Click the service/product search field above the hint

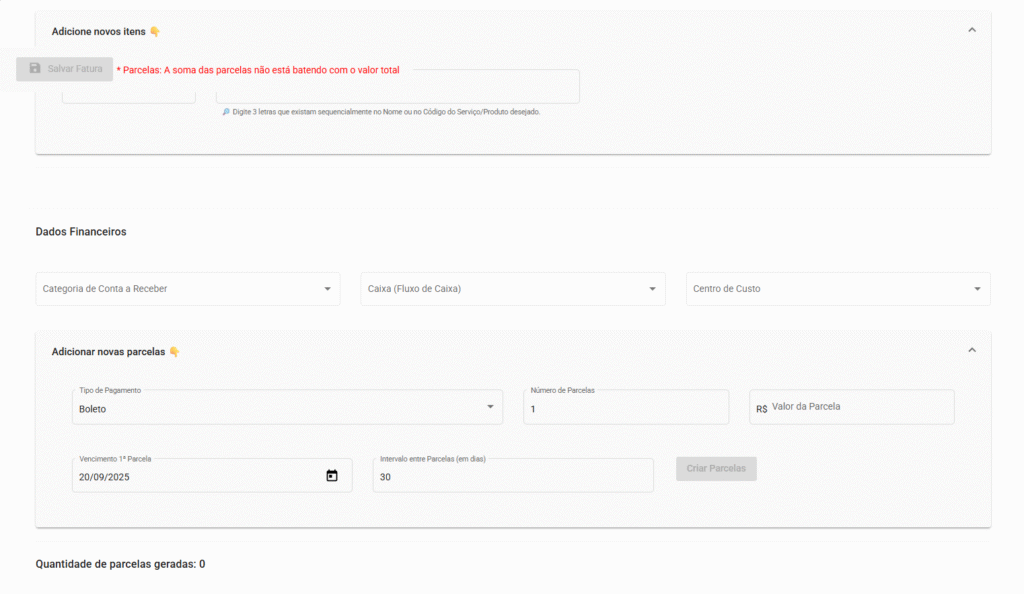(397, 90)
